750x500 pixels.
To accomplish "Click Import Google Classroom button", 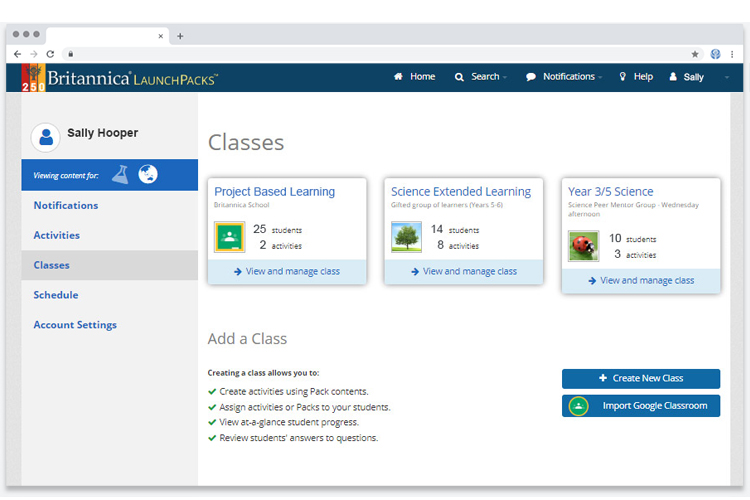I will tap(641, 406).
